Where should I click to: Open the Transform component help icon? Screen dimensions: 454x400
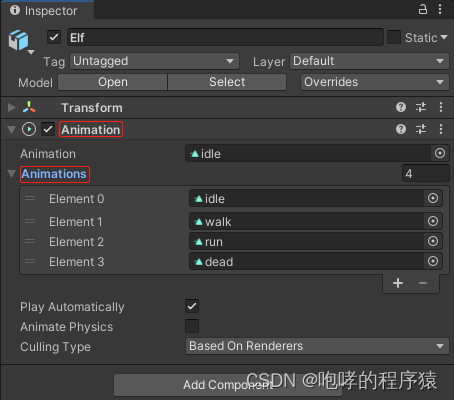coord(401,107)
